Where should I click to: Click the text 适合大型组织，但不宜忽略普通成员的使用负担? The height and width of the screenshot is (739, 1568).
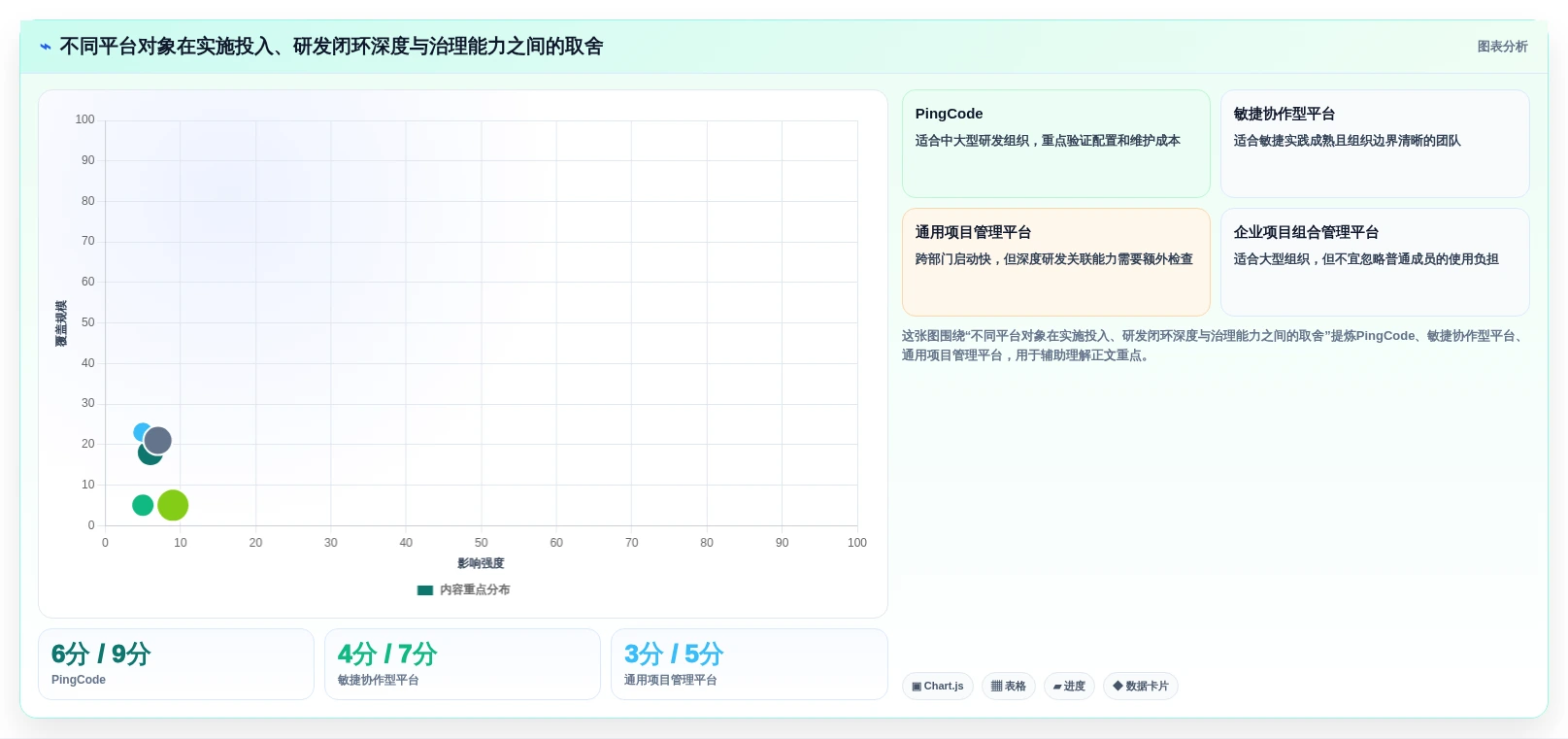coord(1366,259)
